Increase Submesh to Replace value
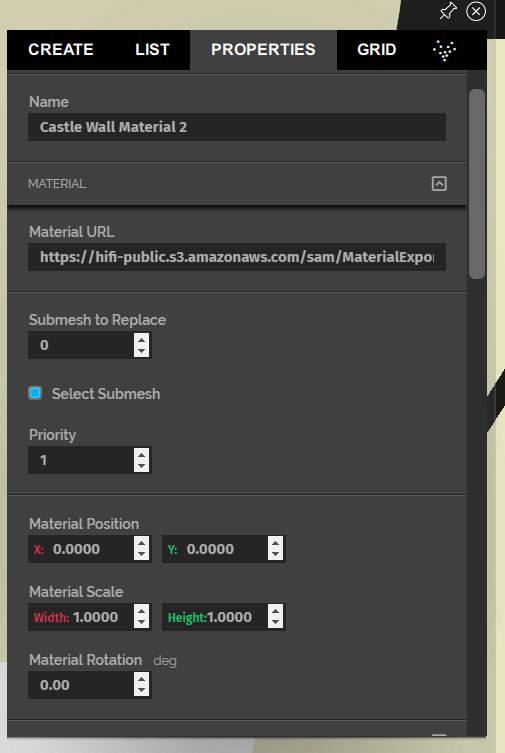The width and height of the screenshot is (505, 753). [141, 339]
